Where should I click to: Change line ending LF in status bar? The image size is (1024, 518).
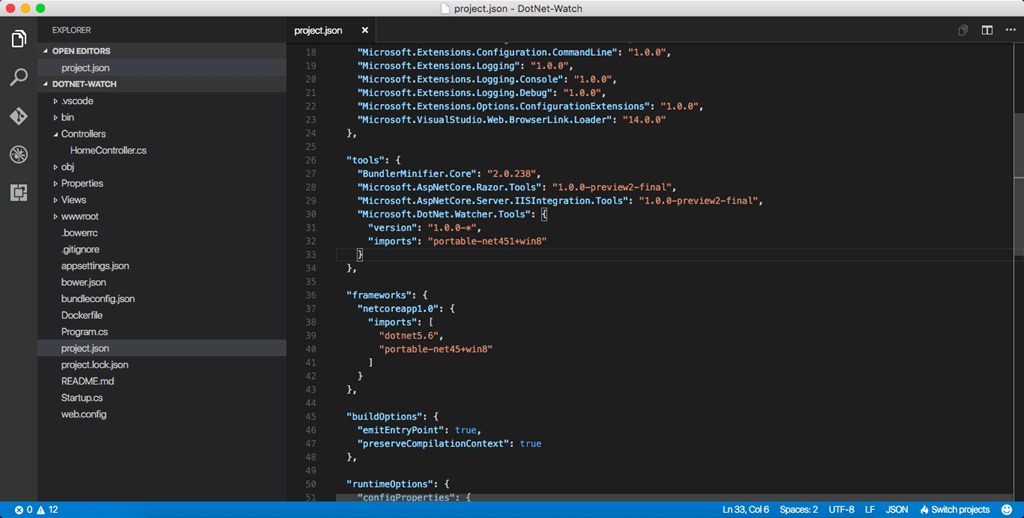tap(870, 510)
